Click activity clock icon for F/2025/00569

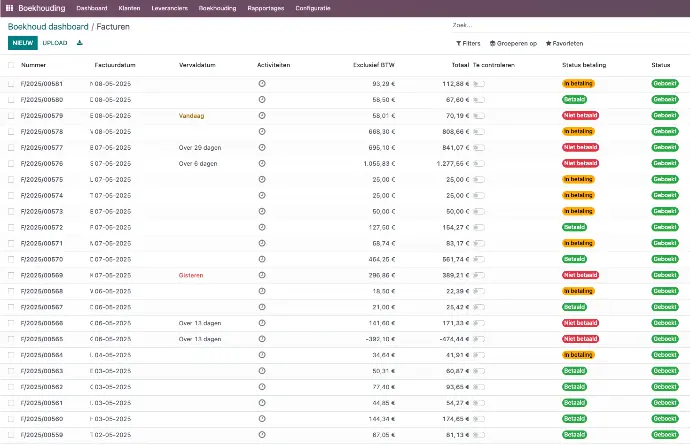pos(262,275)
